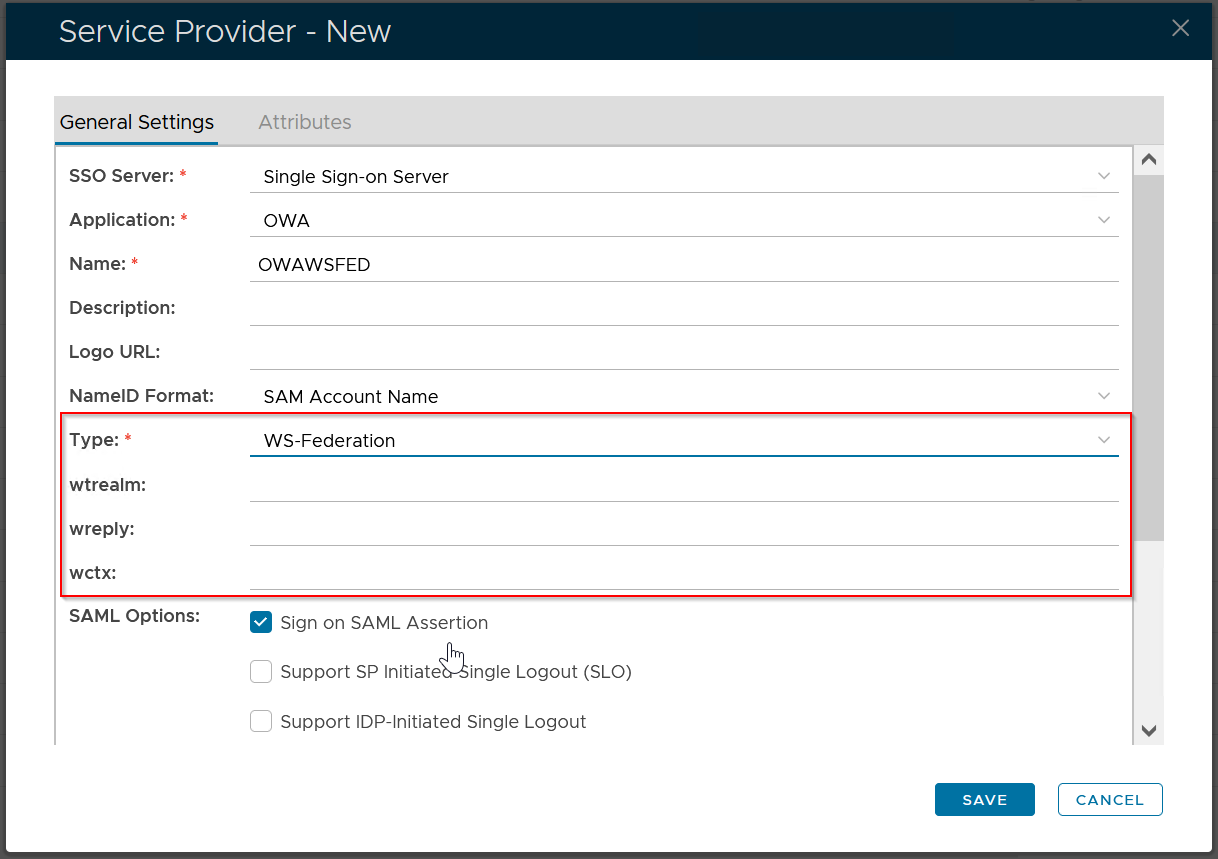1218x859 pixels.
Task: Expand the Application dropdown showing OWA
Action: (683, 221)
